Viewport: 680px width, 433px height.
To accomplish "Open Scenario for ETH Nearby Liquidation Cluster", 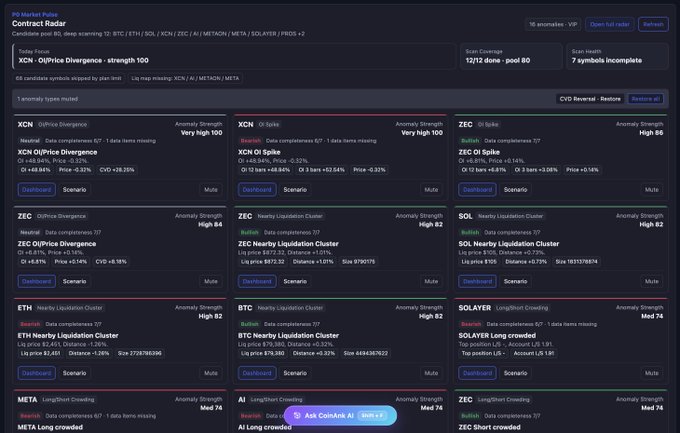I will point(75,373).
